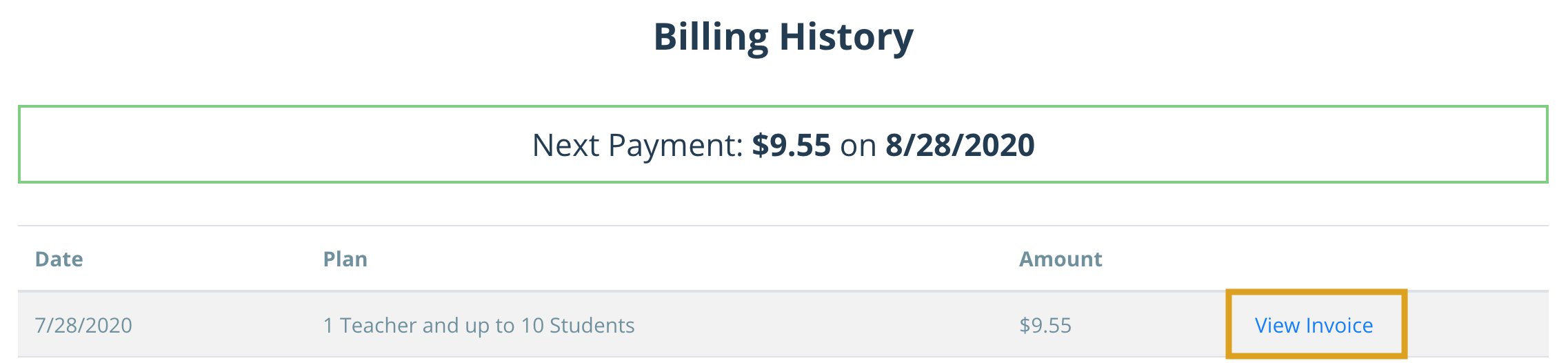Screen dimensions: 1568x363
Task: Click the 'Next Payment:' label
Action: (x=637, y=146)
